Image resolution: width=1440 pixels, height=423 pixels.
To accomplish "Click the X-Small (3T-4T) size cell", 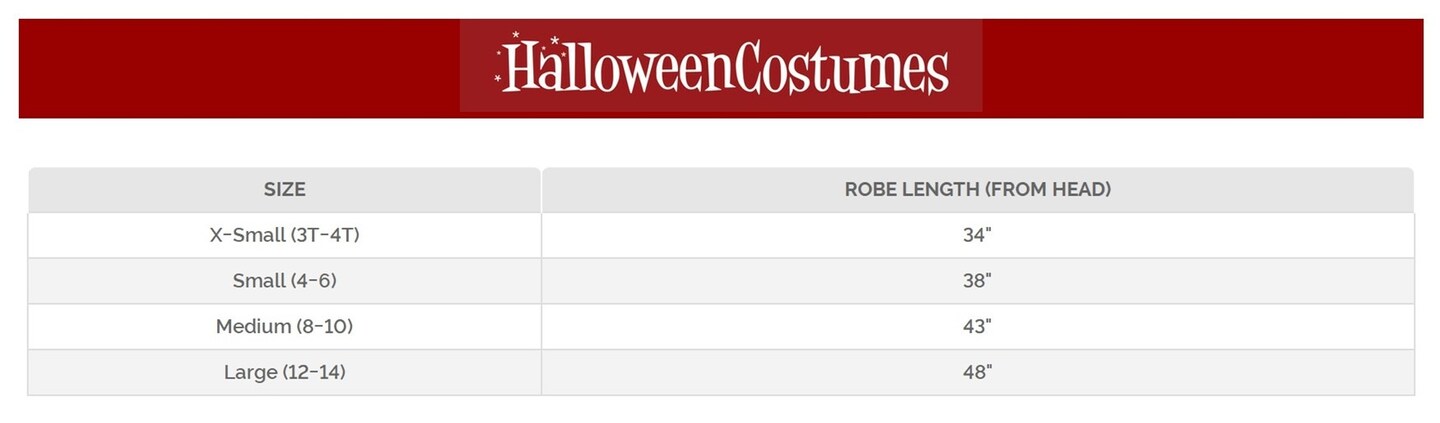I will click(285, 235).
